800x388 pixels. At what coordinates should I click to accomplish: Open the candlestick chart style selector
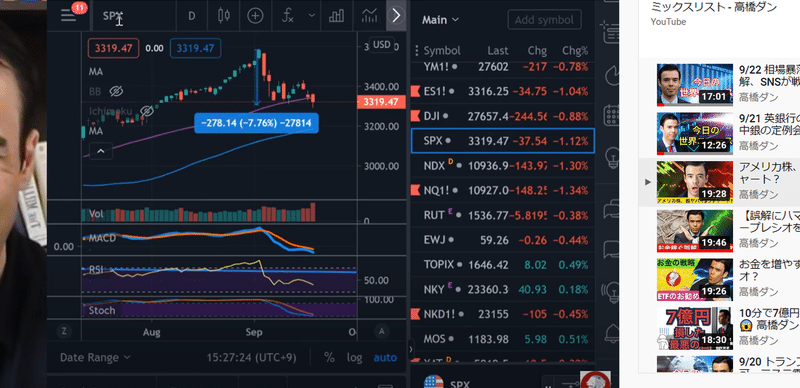point(223,16)
